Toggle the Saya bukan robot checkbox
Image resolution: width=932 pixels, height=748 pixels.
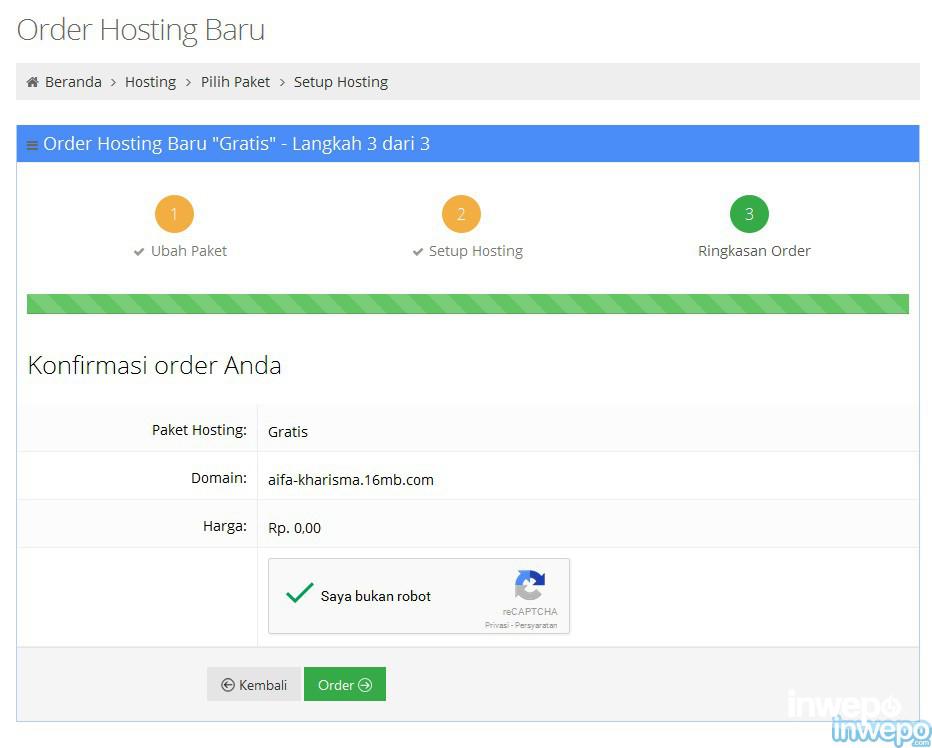[300, 593]
